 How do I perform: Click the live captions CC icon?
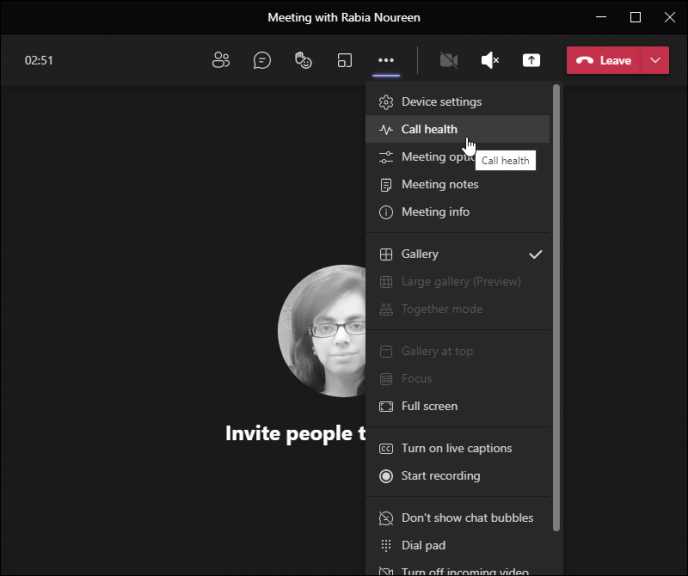point(386,449)
